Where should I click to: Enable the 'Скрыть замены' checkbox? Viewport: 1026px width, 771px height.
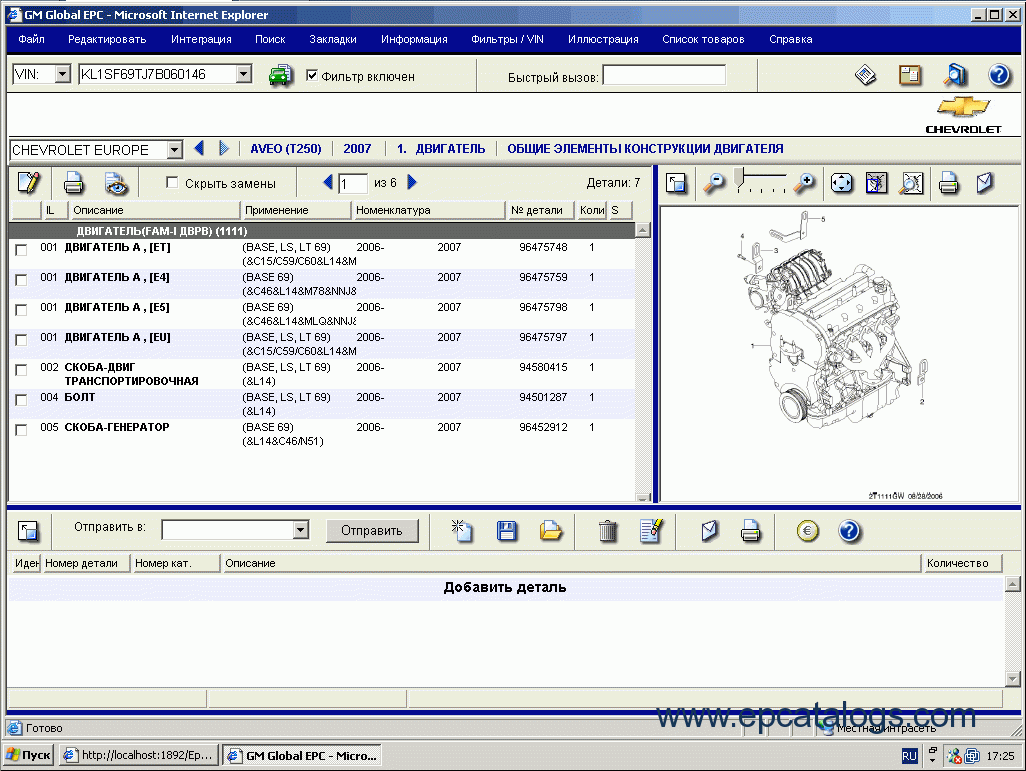[172, 183]
